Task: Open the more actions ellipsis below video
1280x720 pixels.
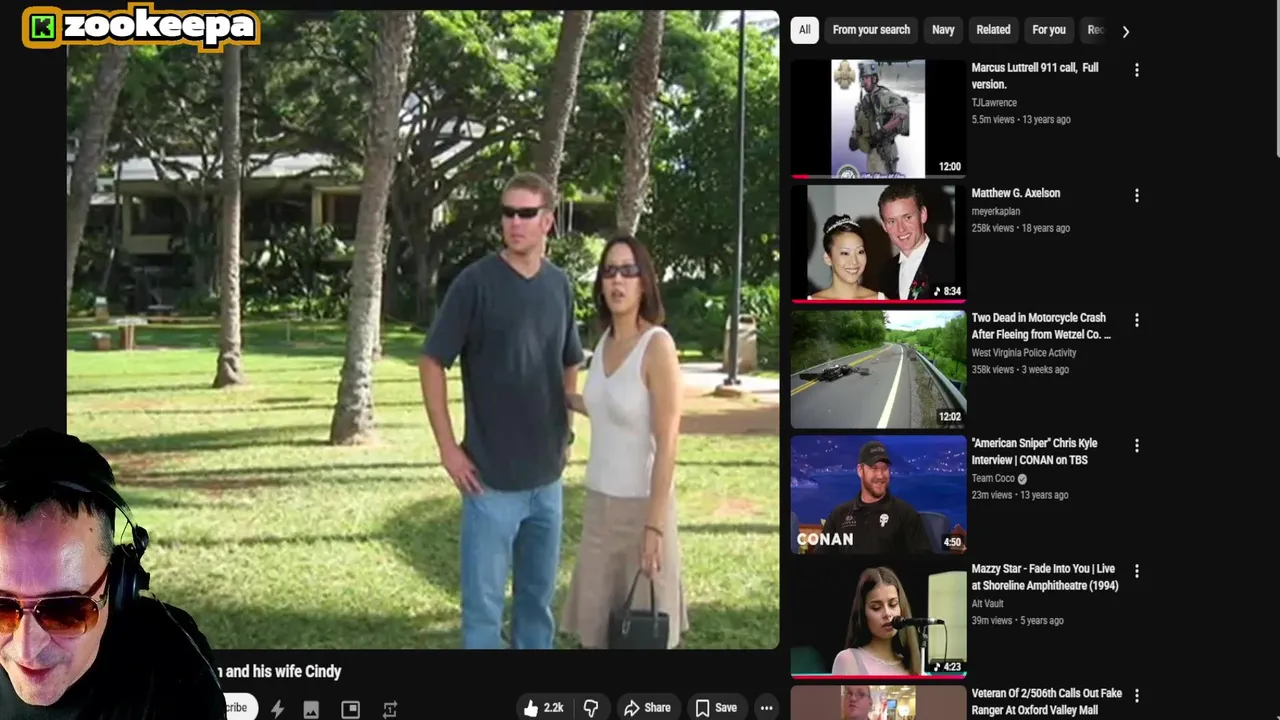Action: (x=766, y=708)
